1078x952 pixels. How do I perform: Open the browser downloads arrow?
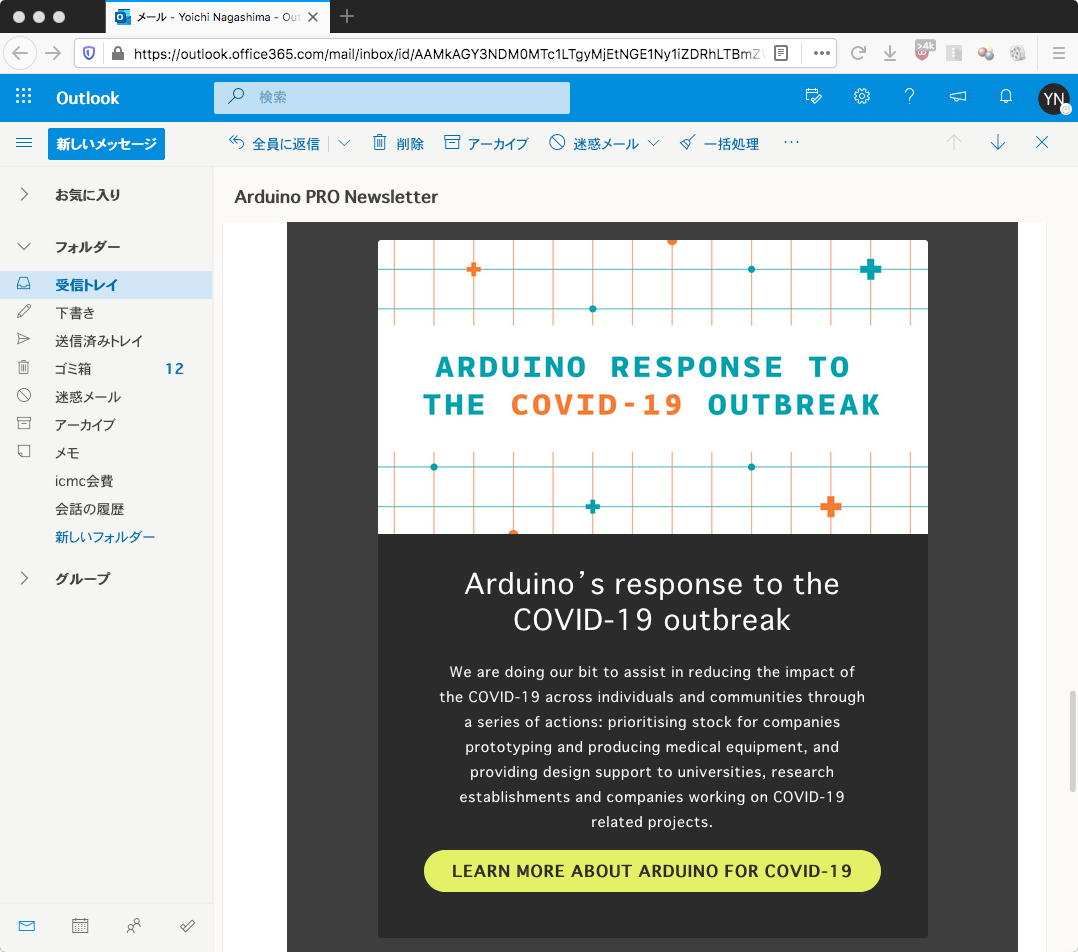click(890, 53)
